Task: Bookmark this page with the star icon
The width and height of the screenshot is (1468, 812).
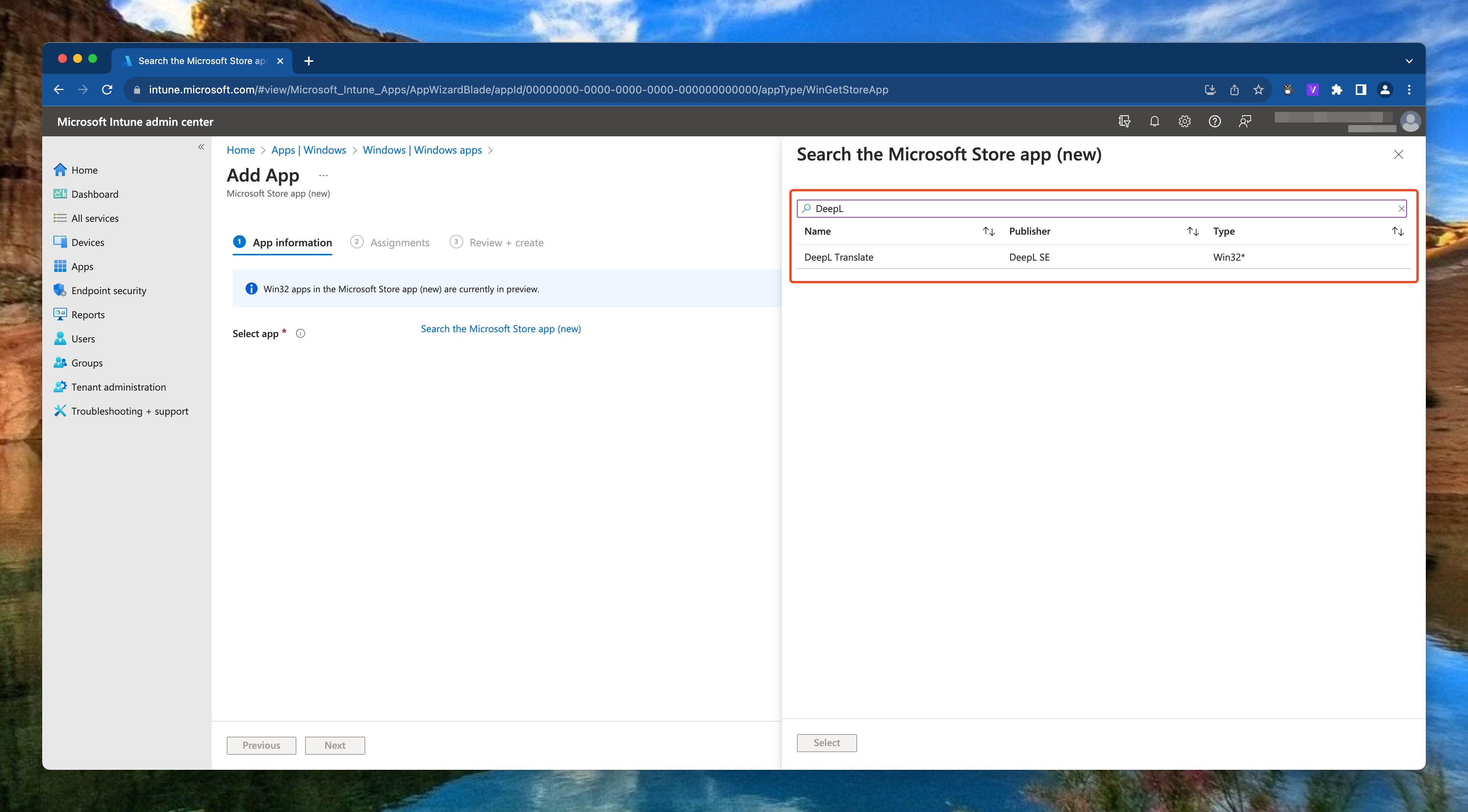Action: 1258,90
